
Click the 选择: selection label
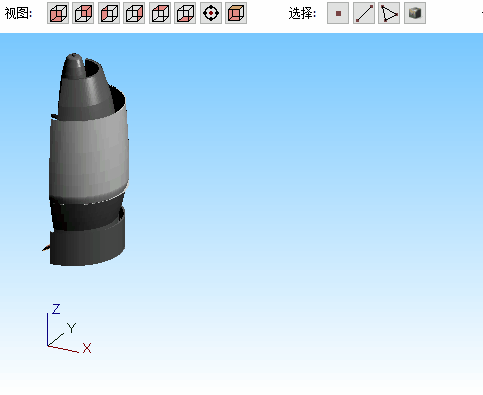point(302,14)
